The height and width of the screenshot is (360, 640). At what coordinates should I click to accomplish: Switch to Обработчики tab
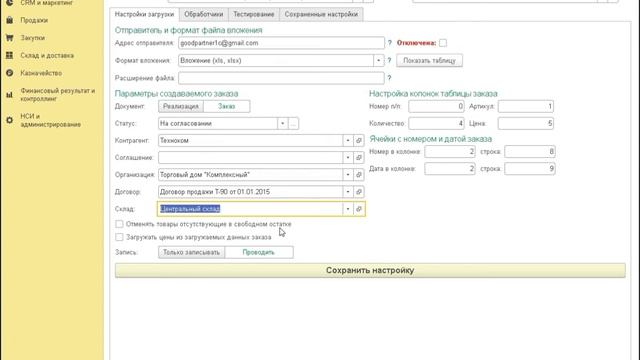tap(204, 14)
